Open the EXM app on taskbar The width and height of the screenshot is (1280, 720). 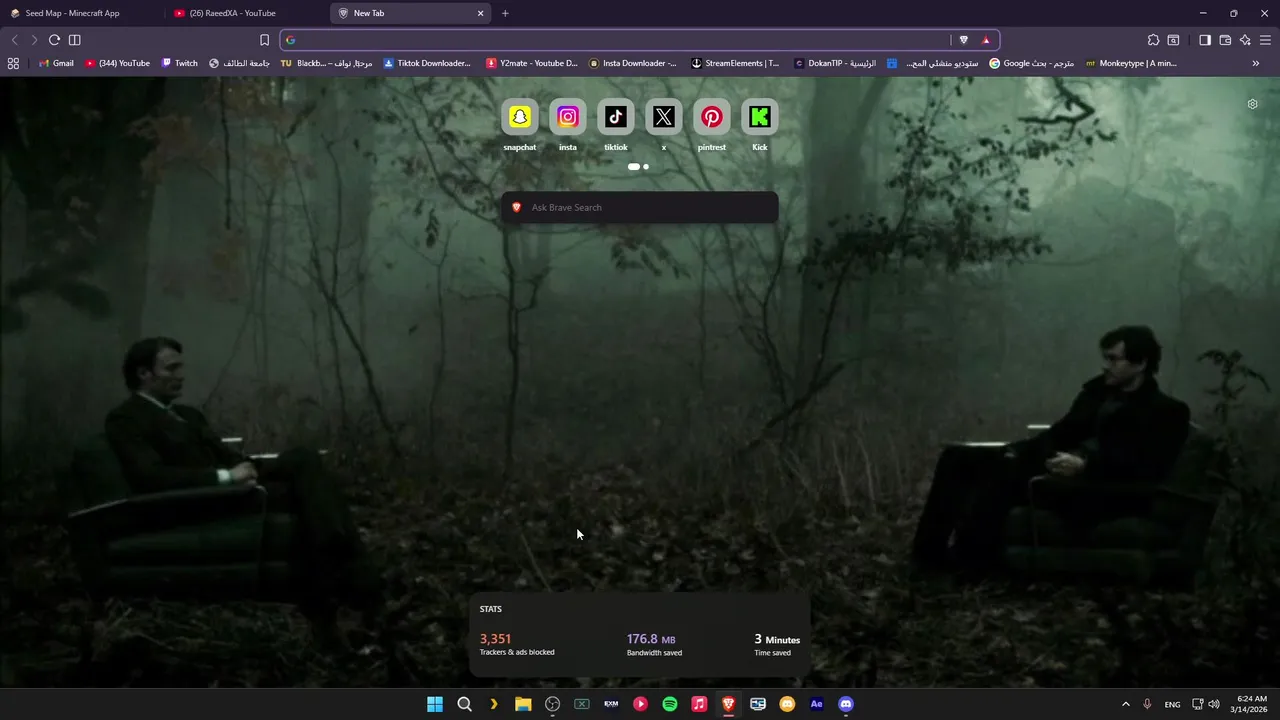pos(611,704)
